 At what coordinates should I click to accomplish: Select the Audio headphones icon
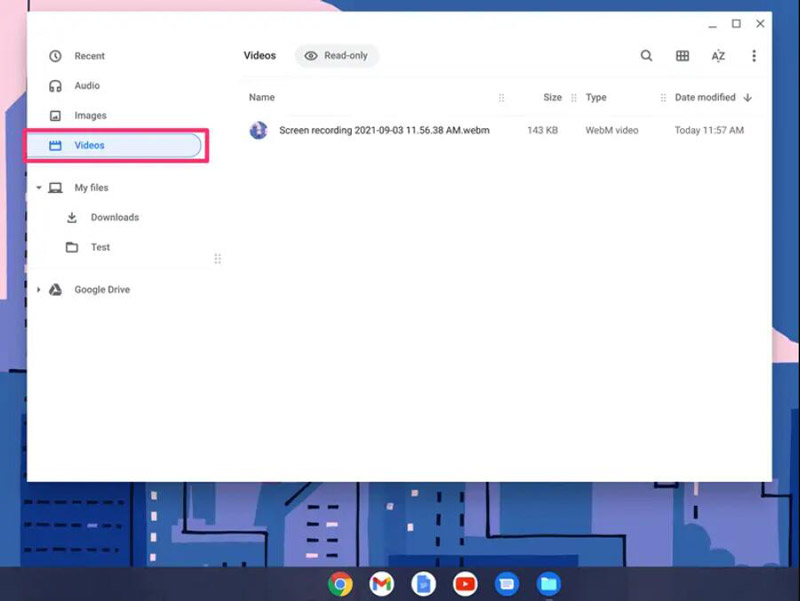(55, 86)
